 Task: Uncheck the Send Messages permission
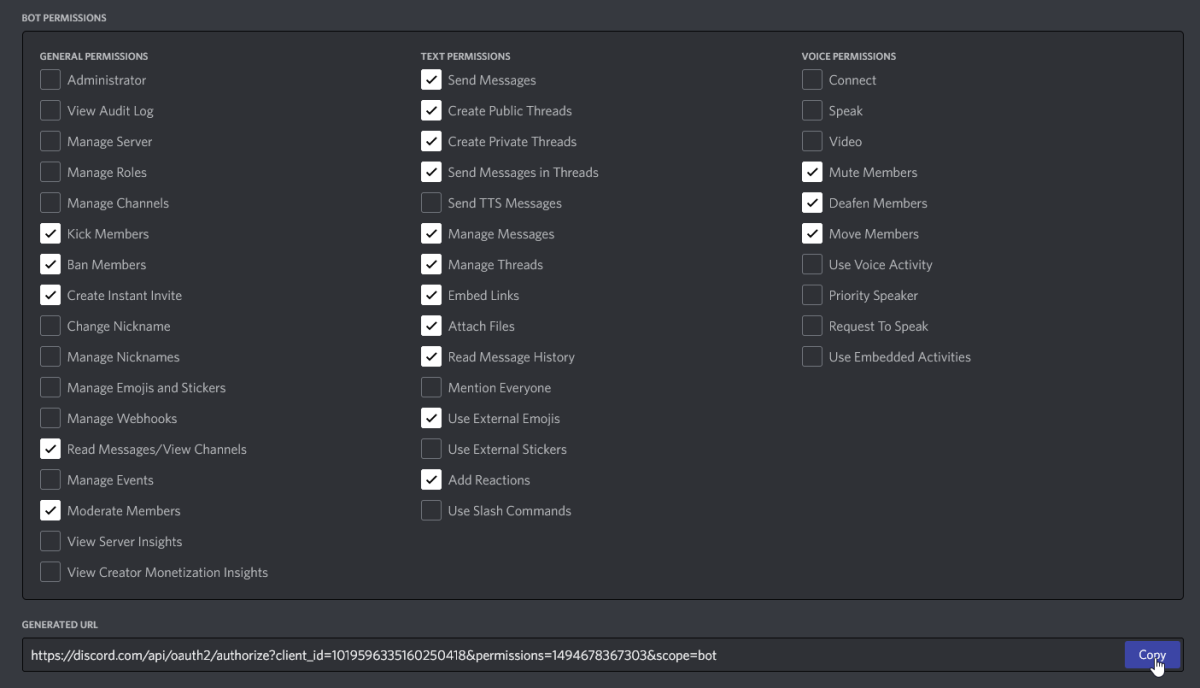[431, 79]
